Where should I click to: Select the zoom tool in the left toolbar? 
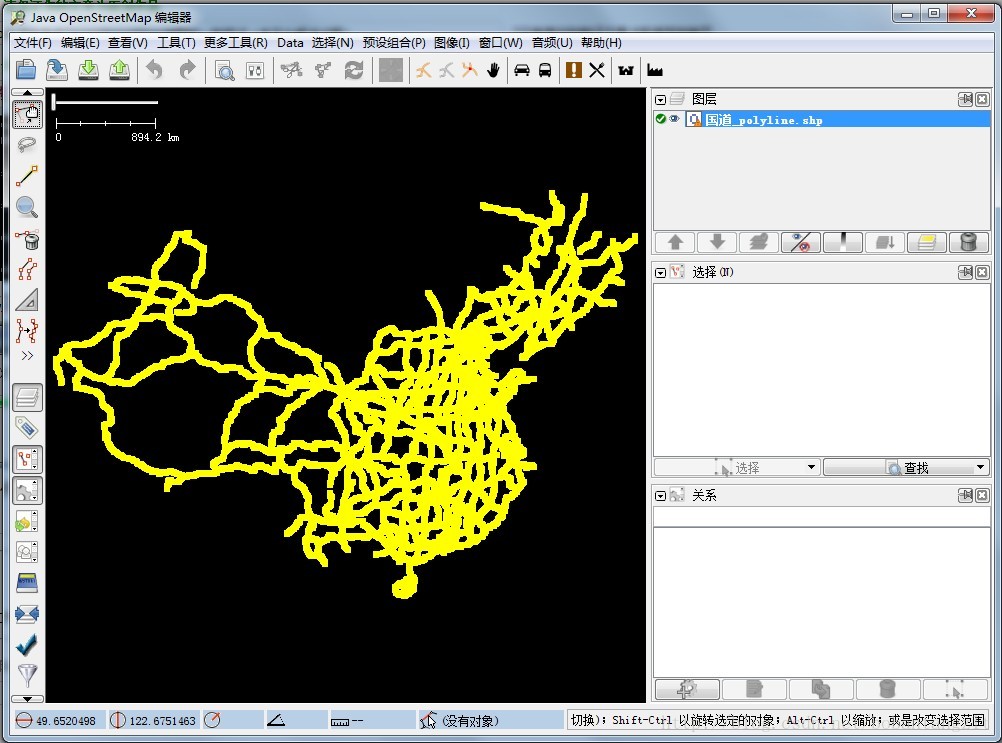click(27, 207)
